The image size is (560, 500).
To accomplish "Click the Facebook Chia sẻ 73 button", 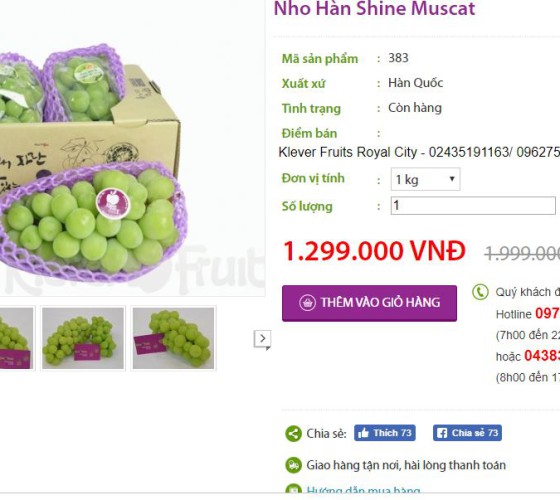I will pyautogui.click(x=467, y=433).
